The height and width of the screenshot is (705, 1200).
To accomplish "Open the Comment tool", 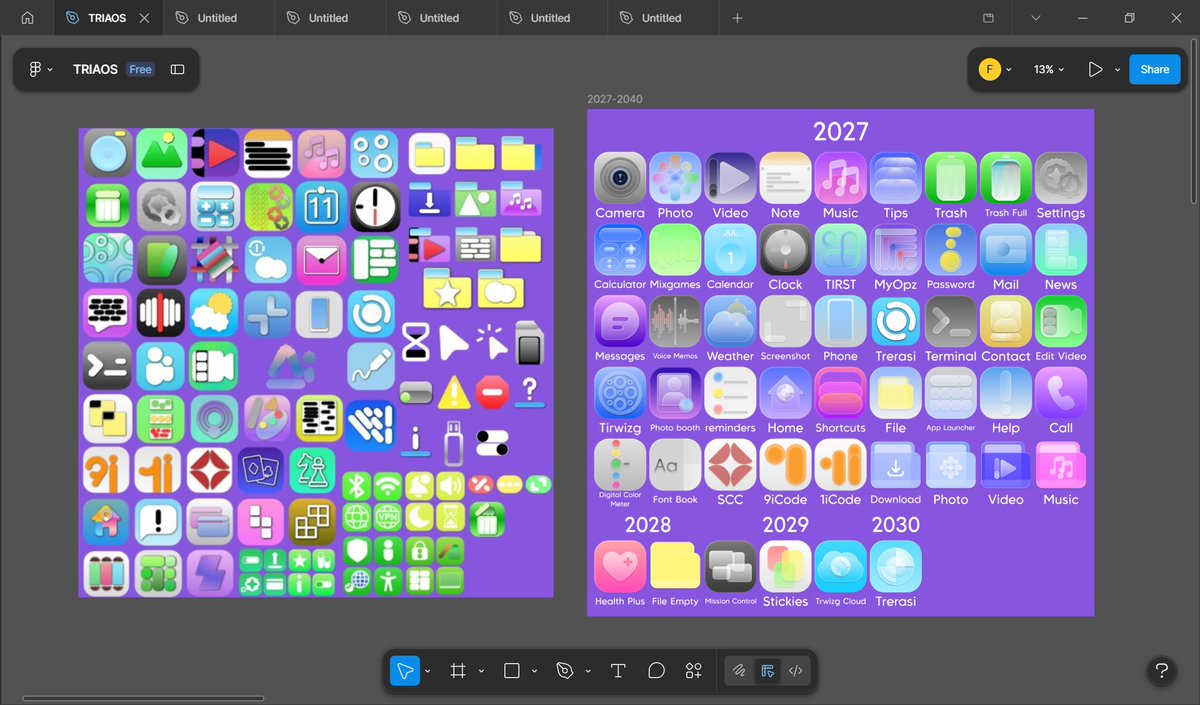I will (656, 670).
